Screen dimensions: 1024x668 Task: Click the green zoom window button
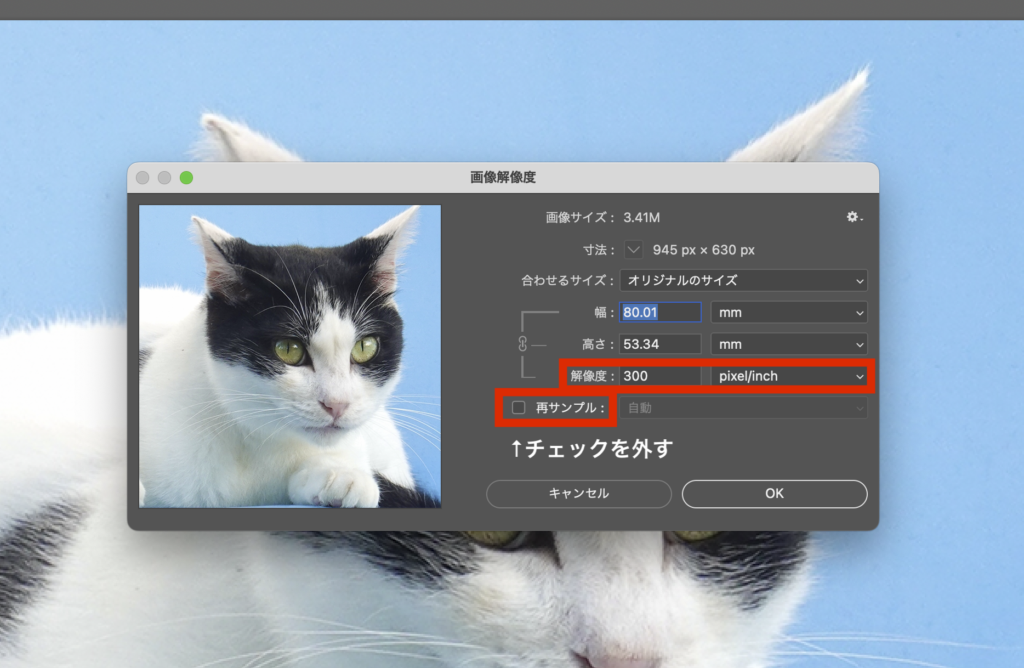pos(186,178)
